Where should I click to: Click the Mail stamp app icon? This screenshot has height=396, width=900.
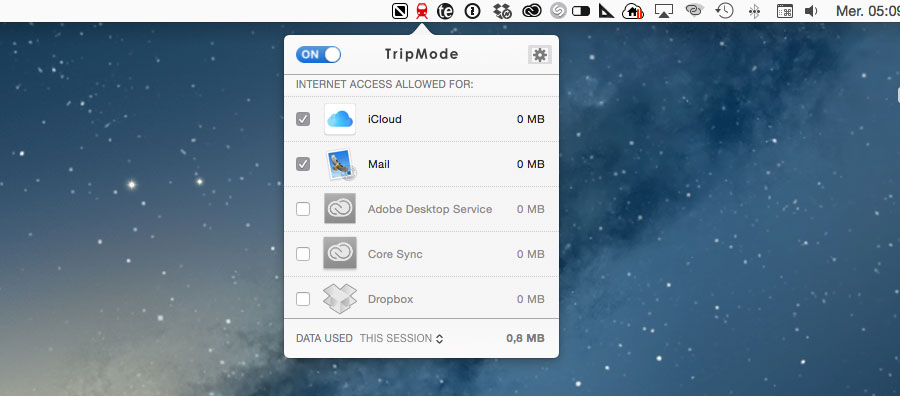(340, 164)
